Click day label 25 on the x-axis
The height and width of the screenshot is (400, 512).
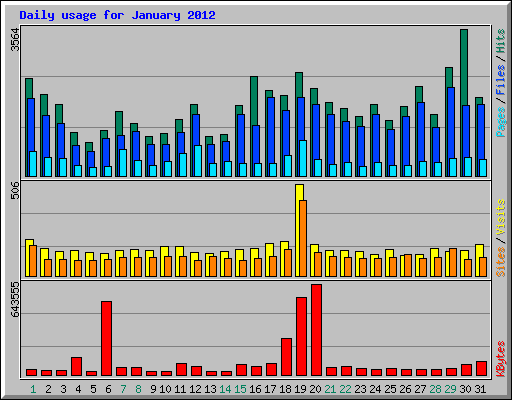(x=390, y=389)
